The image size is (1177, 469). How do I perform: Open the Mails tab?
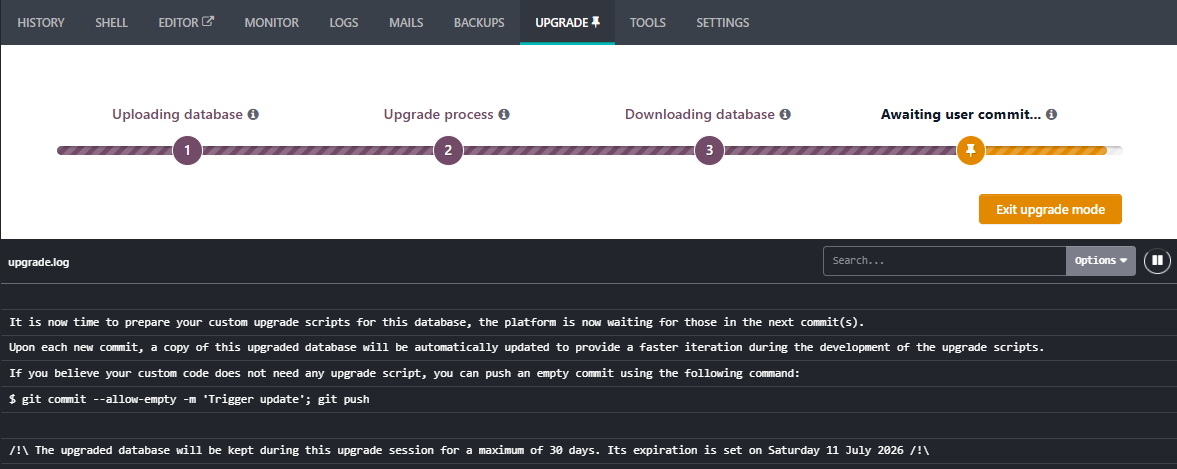tap(406, 23)
